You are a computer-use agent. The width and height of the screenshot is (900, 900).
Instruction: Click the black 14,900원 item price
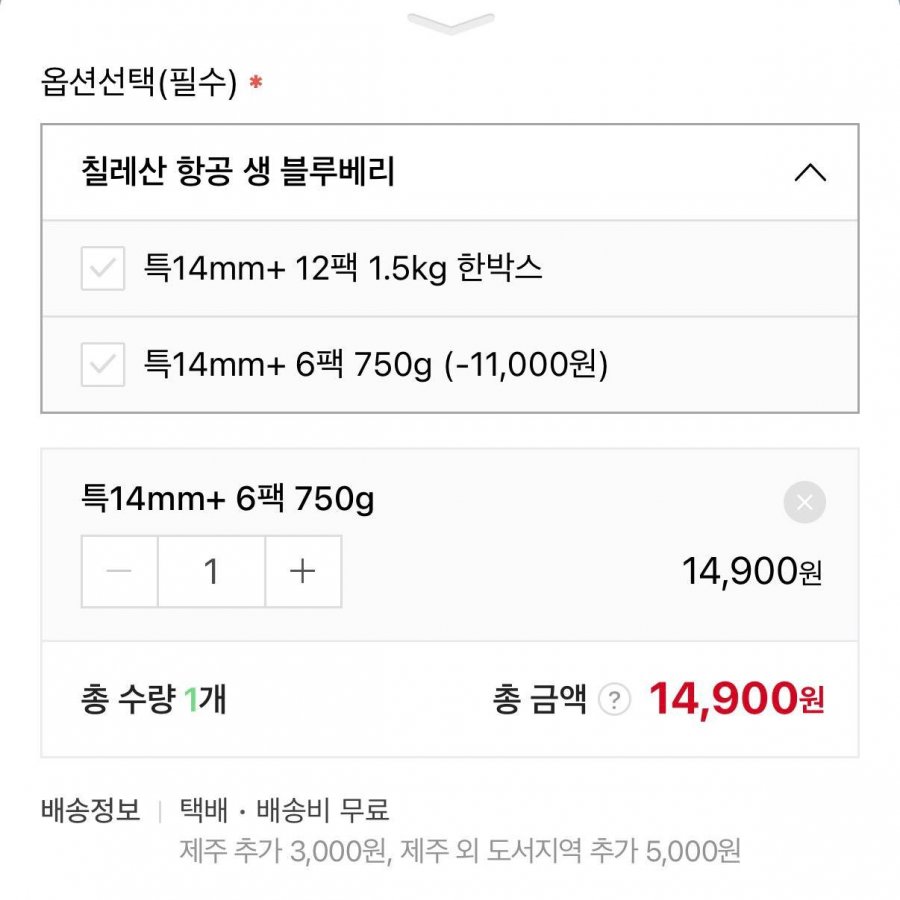click(751, 572)
